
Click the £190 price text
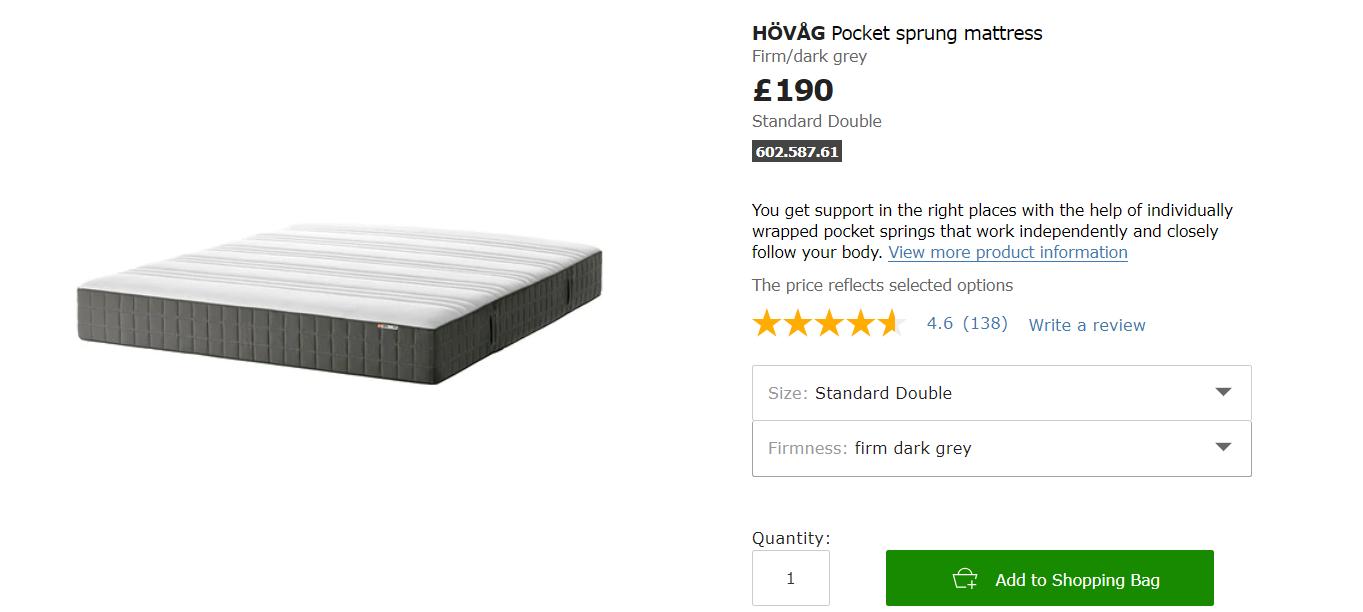pos(793,89)
